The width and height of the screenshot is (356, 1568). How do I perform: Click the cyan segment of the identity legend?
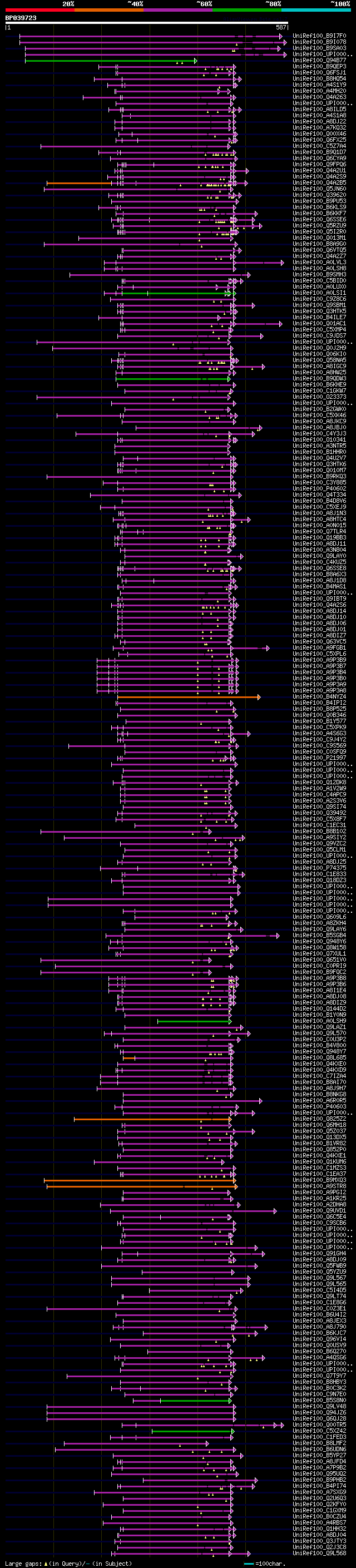click(x=316, y=10)
